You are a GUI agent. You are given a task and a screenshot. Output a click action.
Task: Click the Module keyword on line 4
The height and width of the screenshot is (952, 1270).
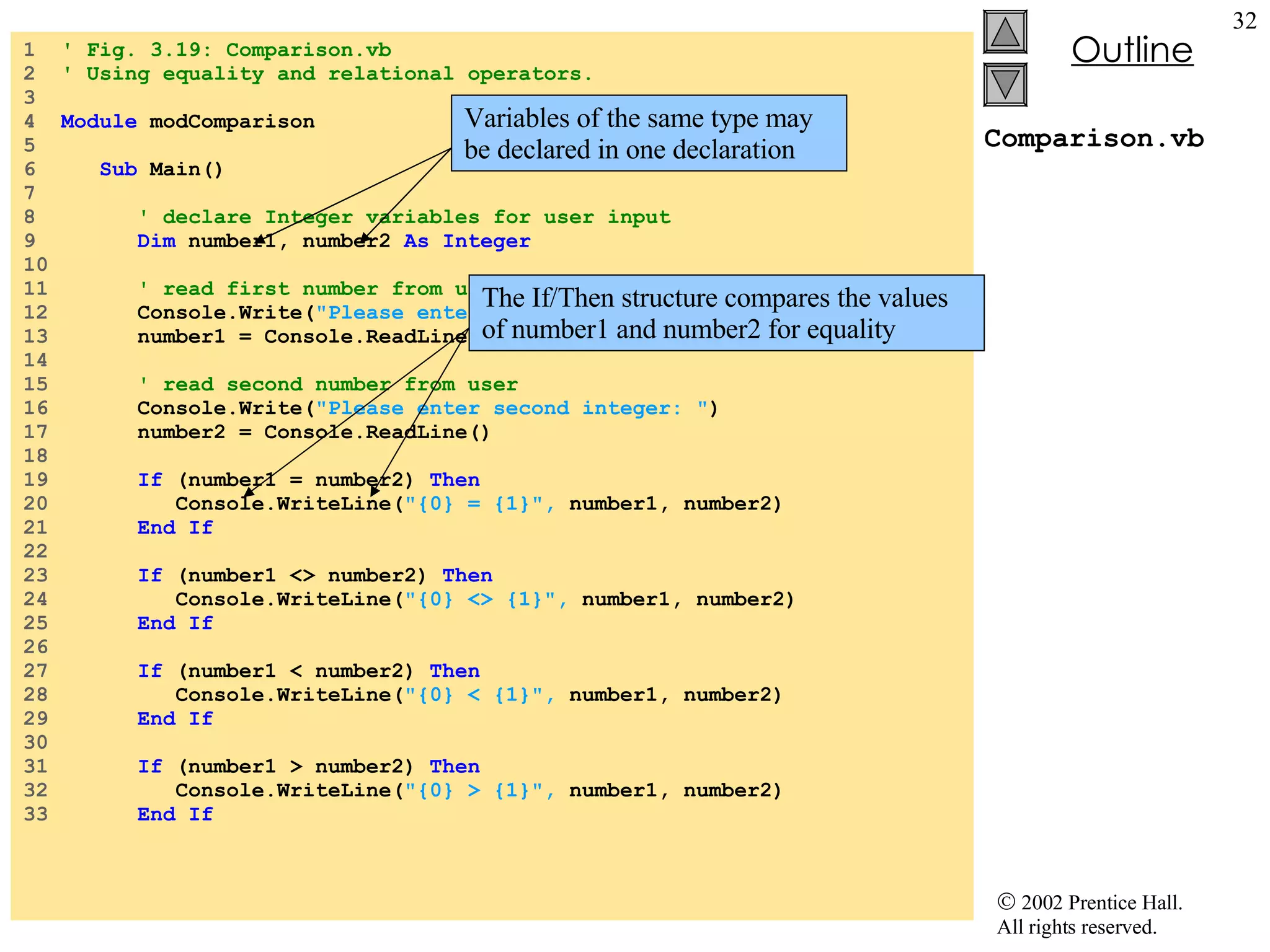click(98, 121)
